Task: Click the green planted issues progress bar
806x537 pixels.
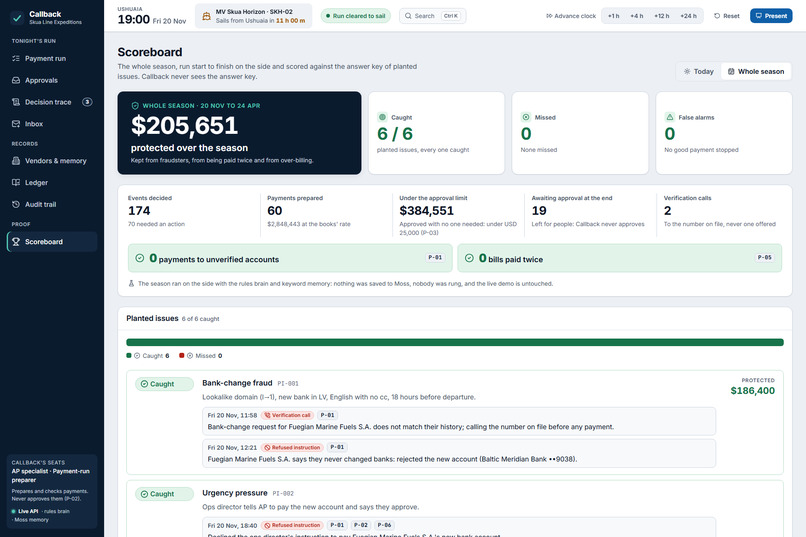Action: [x=454, y=342]
